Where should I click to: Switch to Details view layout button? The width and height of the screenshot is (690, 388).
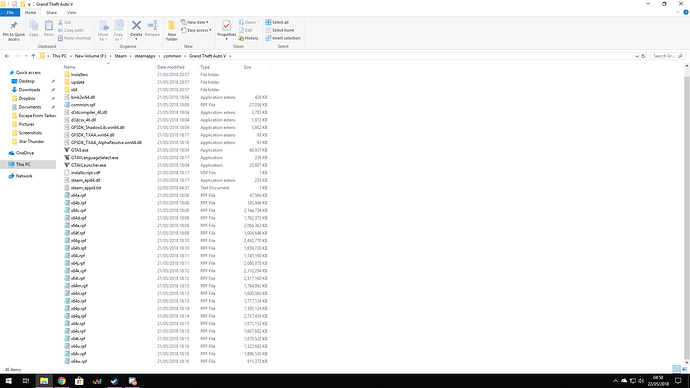676,369
